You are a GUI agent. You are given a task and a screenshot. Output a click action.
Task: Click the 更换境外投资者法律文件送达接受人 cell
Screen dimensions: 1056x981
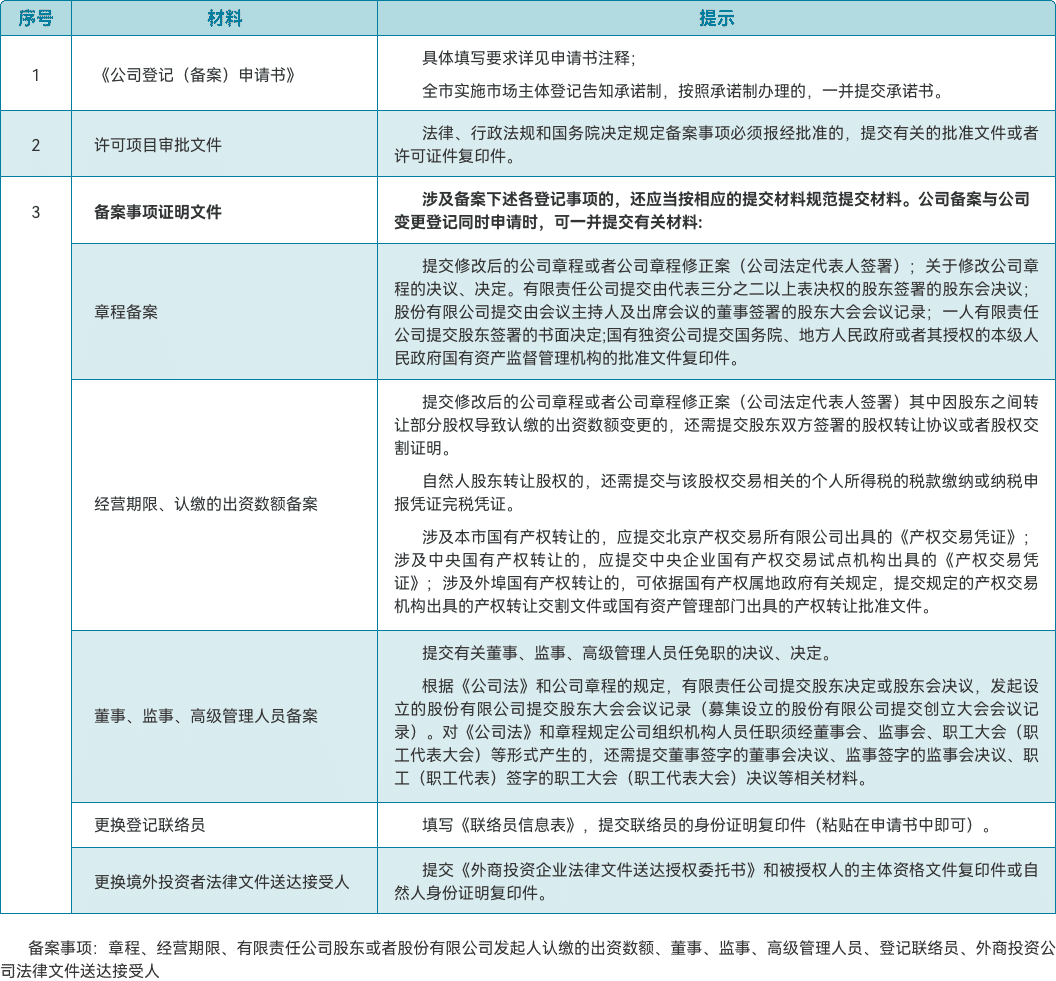click(222, 882)
